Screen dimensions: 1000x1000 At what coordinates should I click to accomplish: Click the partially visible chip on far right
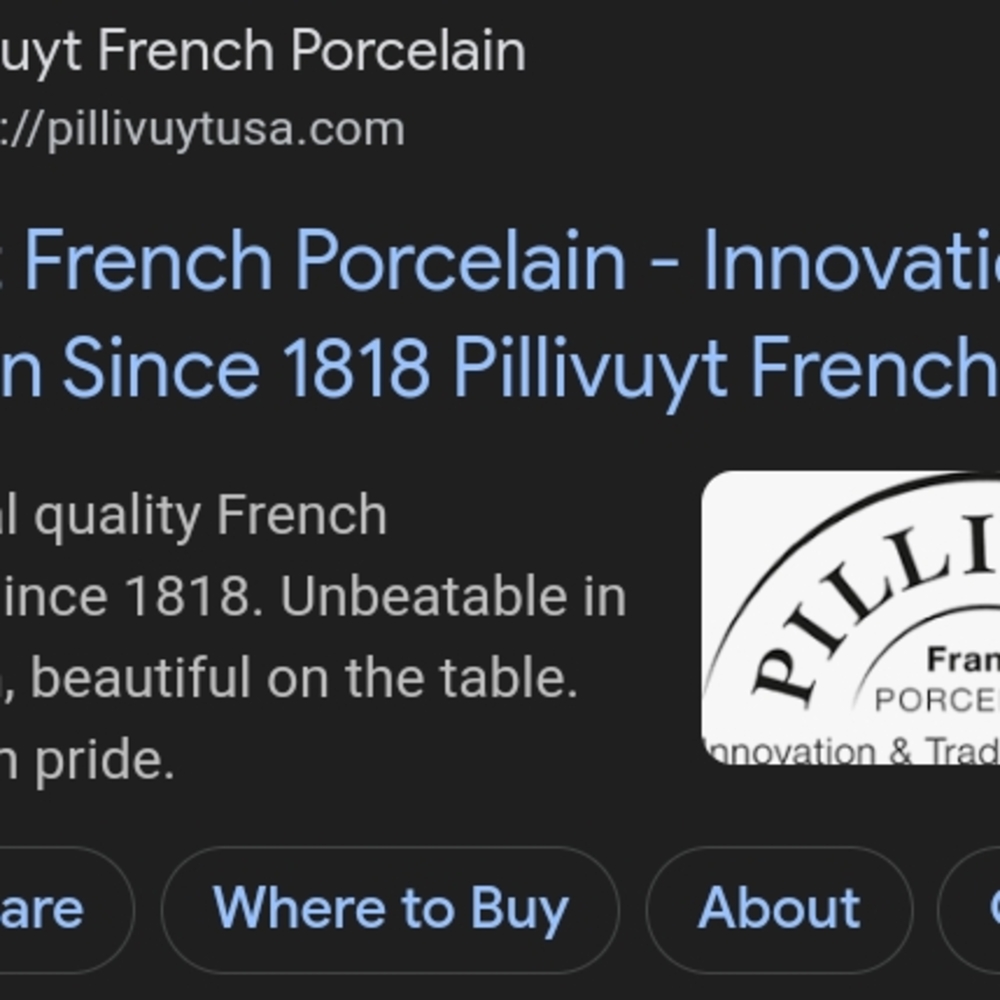(985, 908)
